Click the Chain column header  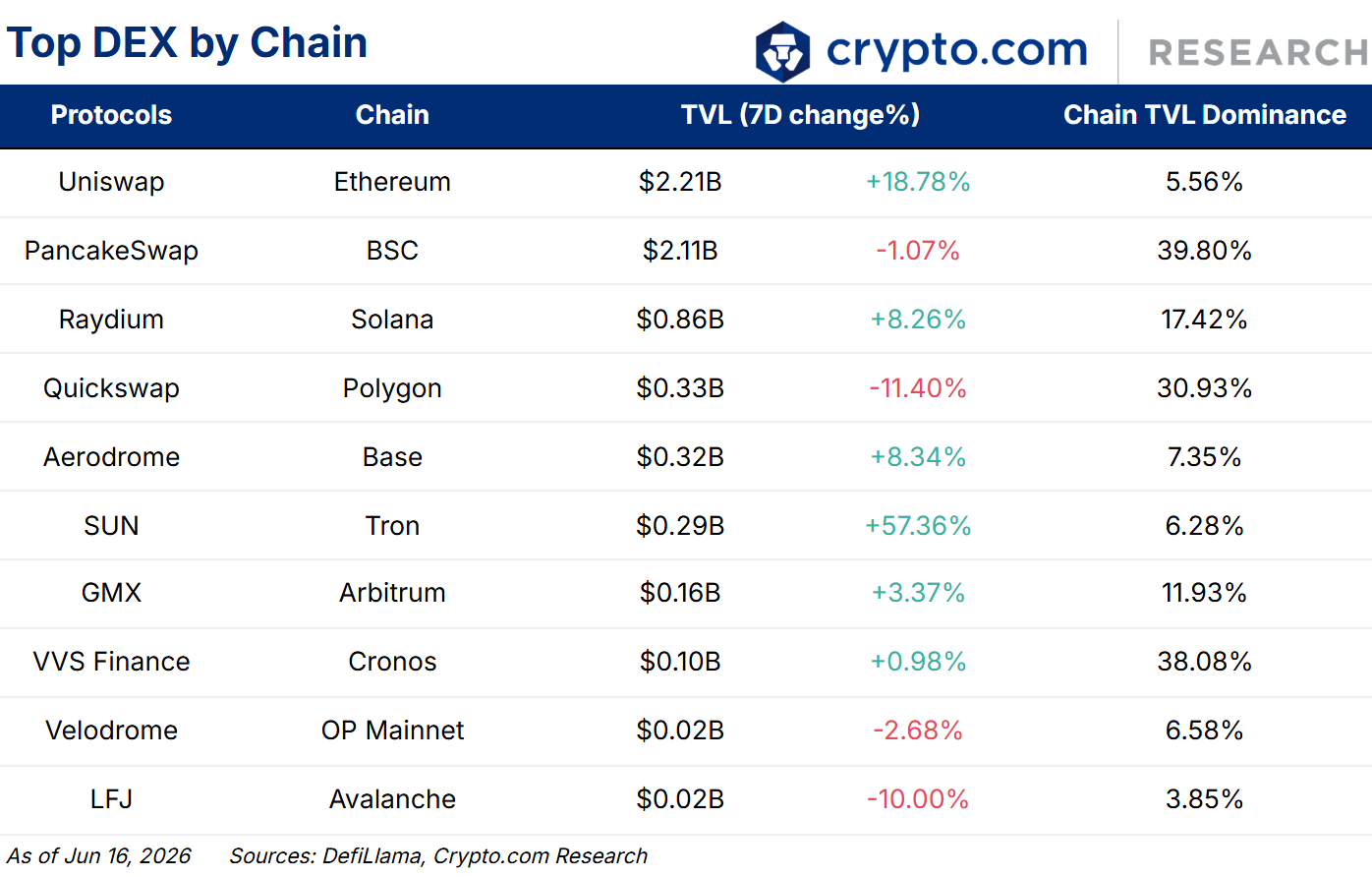392,115
